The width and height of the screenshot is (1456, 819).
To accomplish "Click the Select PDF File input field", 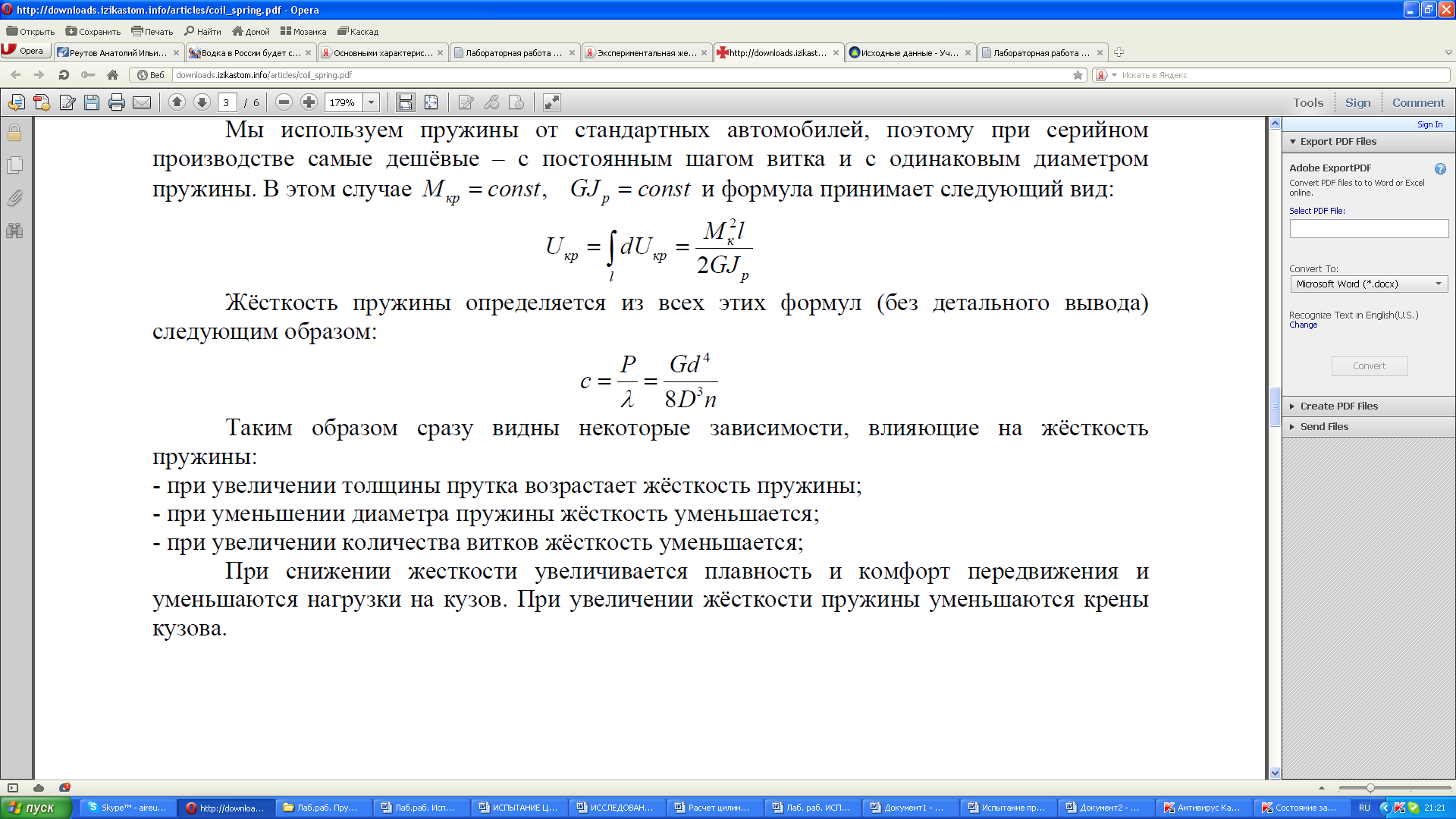I will [x=1369, y=228].
